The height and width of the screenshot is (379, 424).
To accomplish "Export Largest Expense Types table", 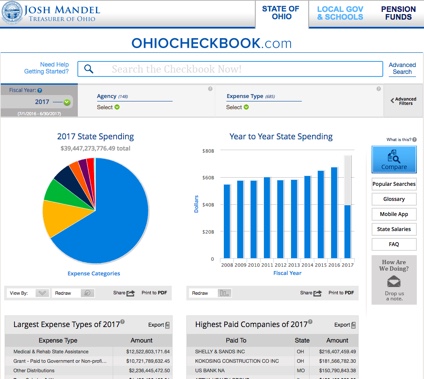I will [x=159, y=325].
